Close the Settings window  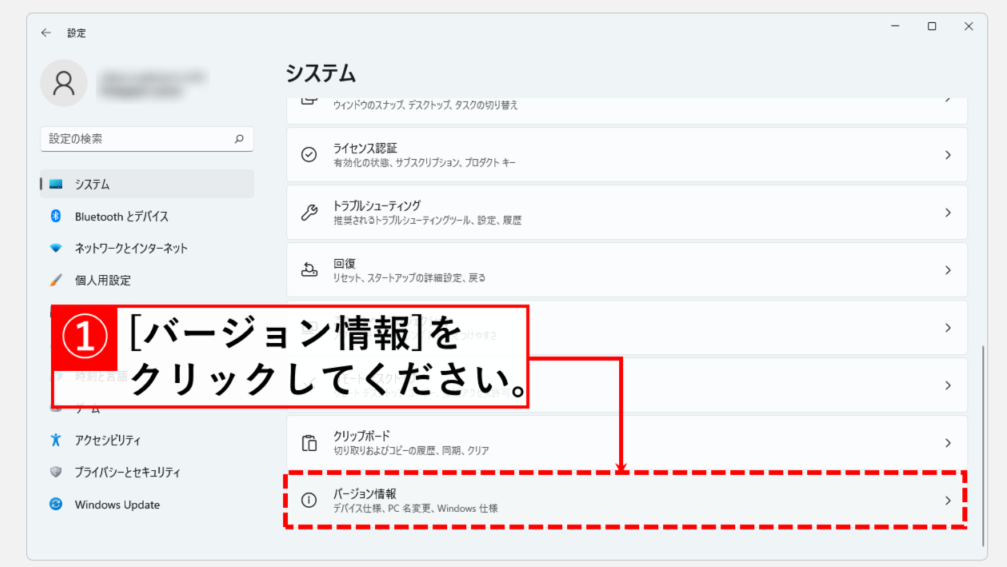(x=968, y=26)
